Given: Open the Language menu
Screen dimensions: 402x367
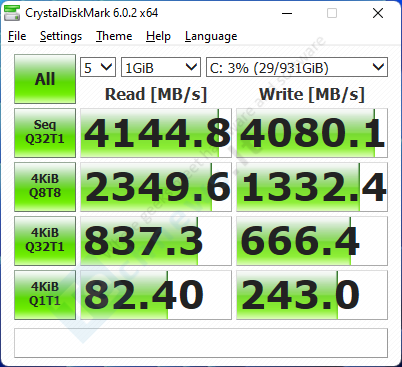Looking at the screenshot, I should [x=211, y=36].
